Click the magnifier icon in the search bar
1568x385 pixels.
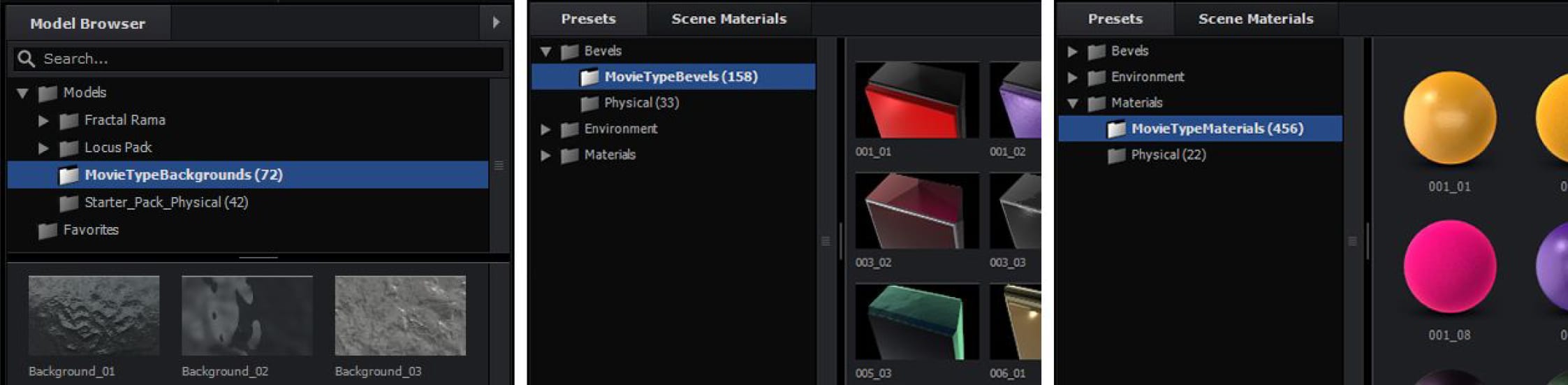tap(26, 59)
